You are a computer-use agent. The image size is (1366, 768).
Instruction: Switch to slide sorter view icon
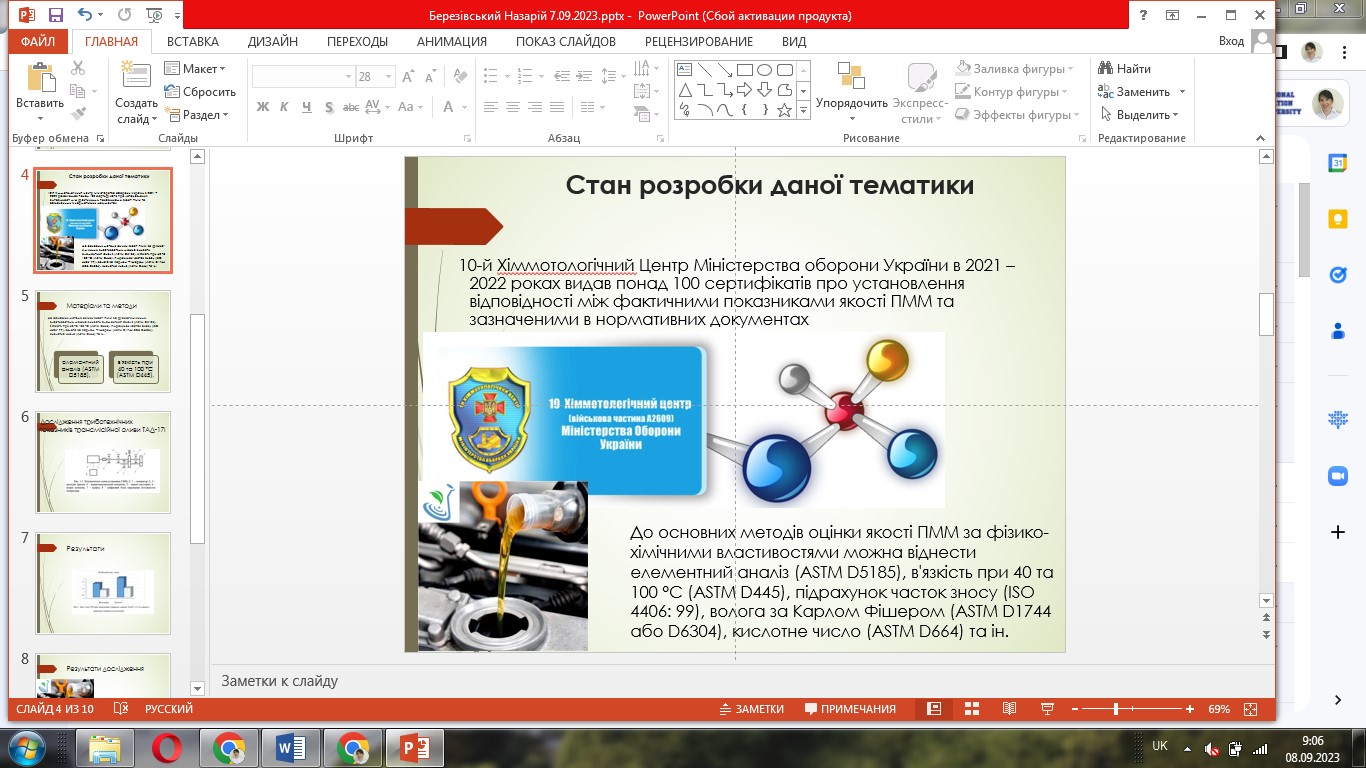971,709
